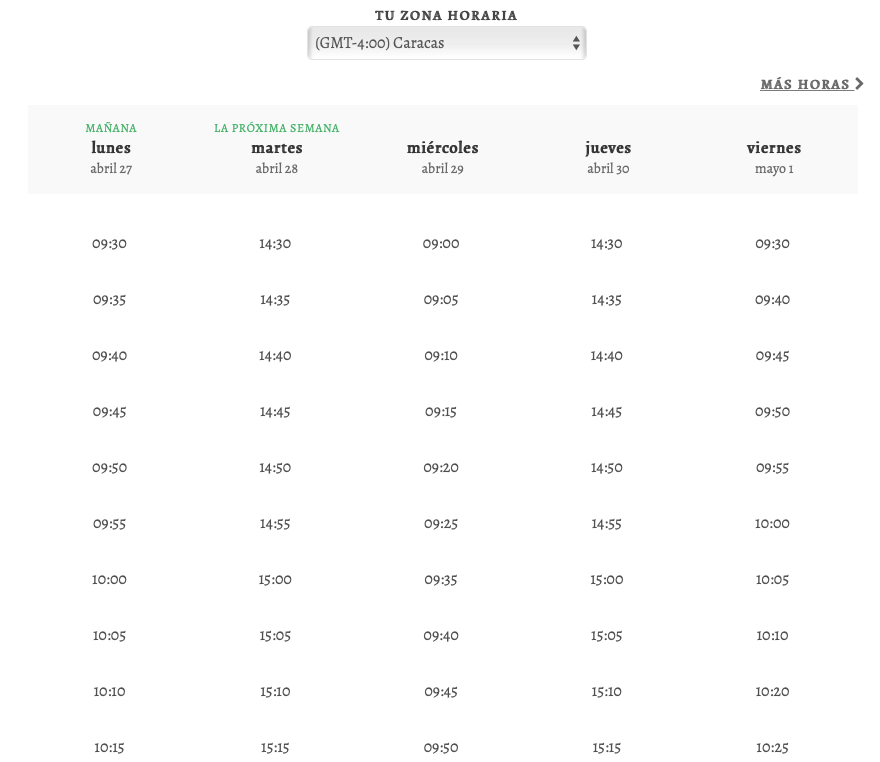The image size is (880, 762).
Task: Choose 14:55 on martes abril 28
Action: coord(275,523)
